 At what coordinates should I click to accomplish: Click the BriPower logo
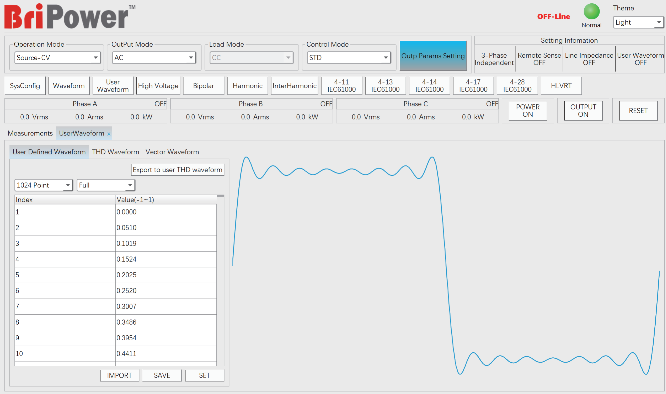coord(69,16)
